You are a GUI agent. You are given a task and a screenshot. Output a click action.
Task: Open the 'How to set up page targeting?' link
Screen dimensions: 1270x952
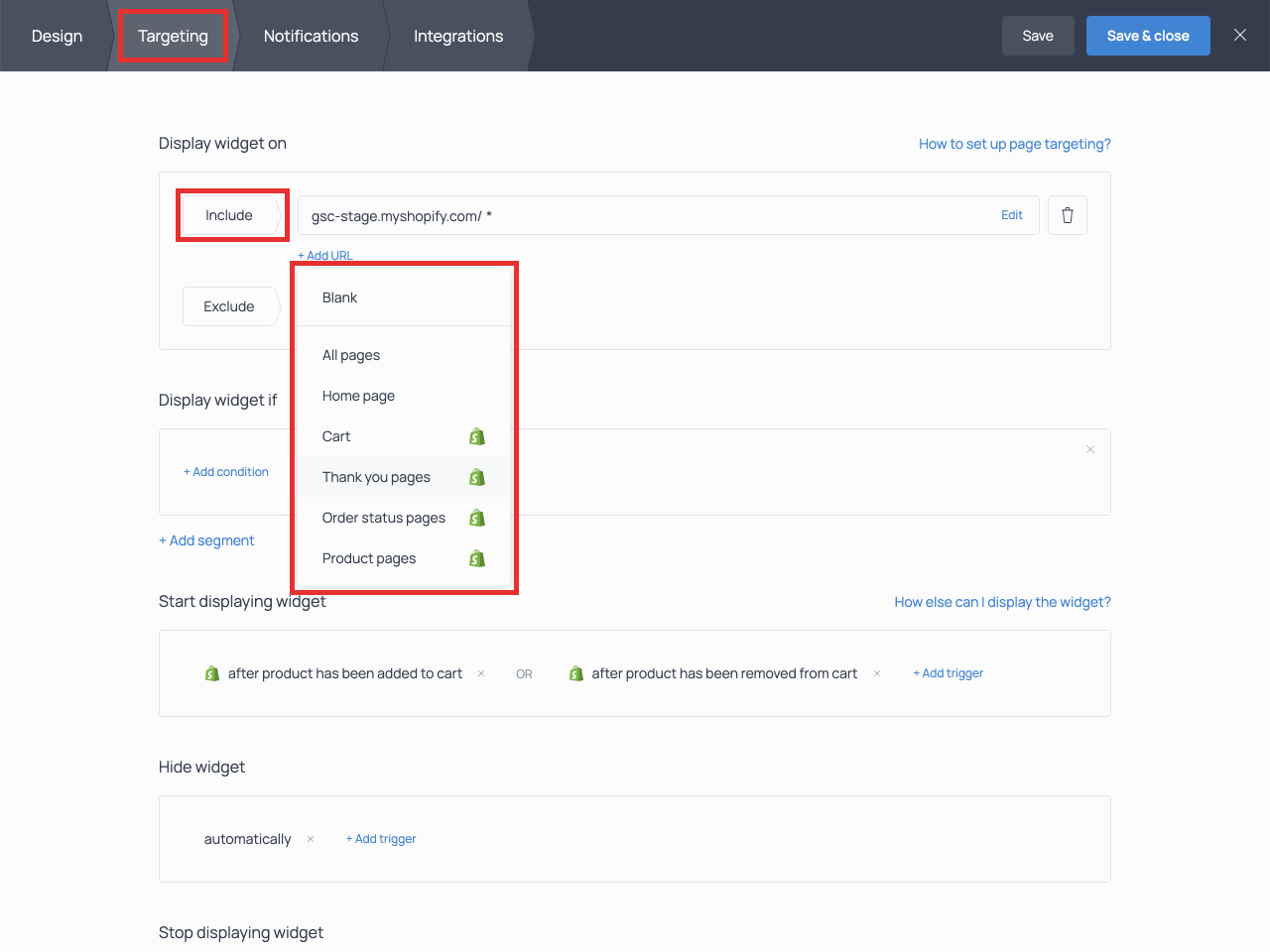[1014, 143]
